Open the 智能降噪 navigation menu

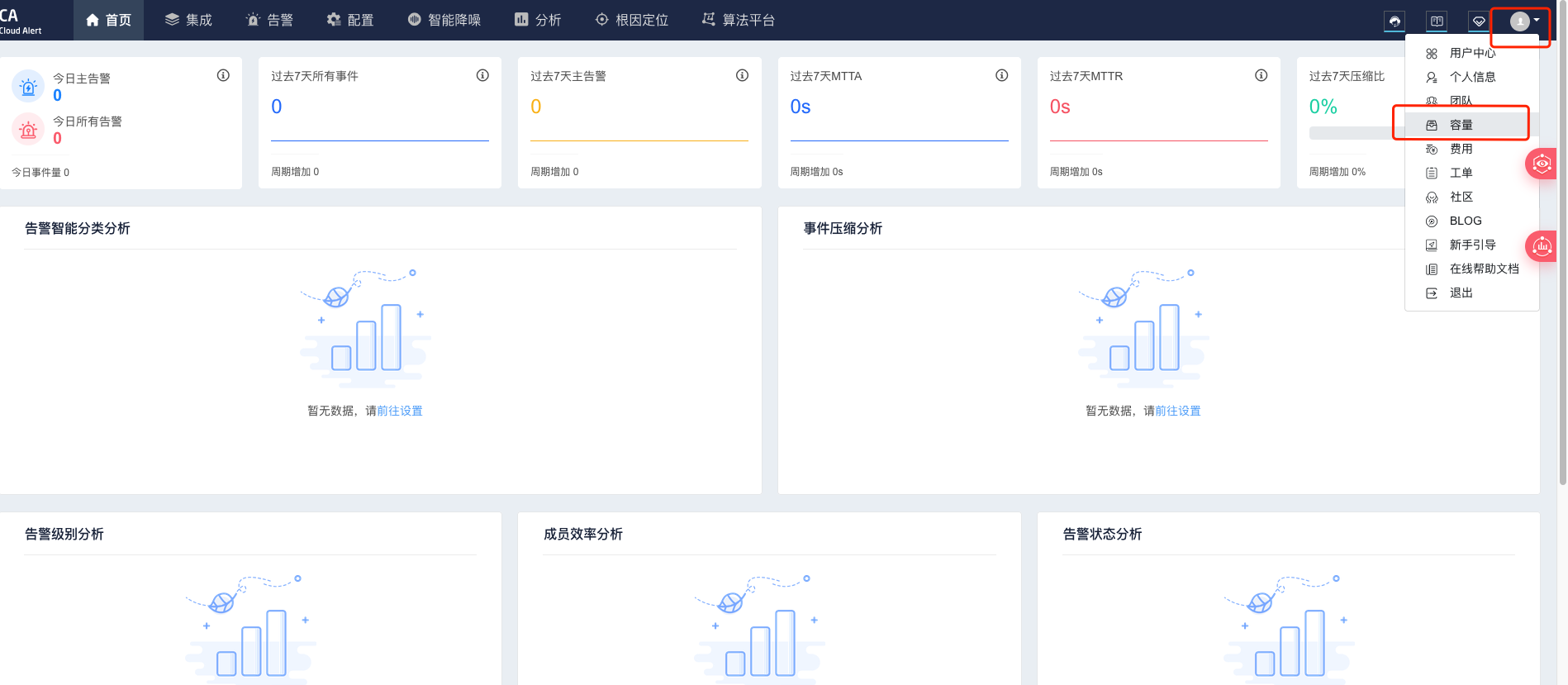[x=444, y=20]
